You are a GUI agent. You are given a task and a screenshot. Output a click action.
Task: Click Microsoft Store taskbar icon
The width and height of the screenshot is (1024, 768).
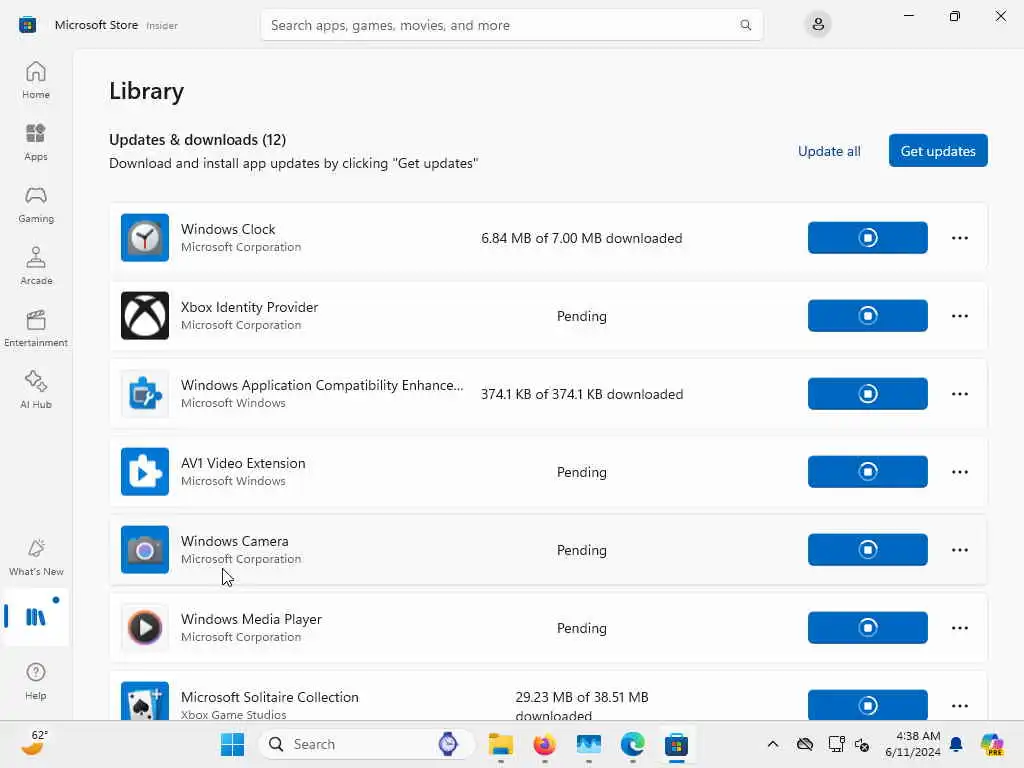point(677,744)
